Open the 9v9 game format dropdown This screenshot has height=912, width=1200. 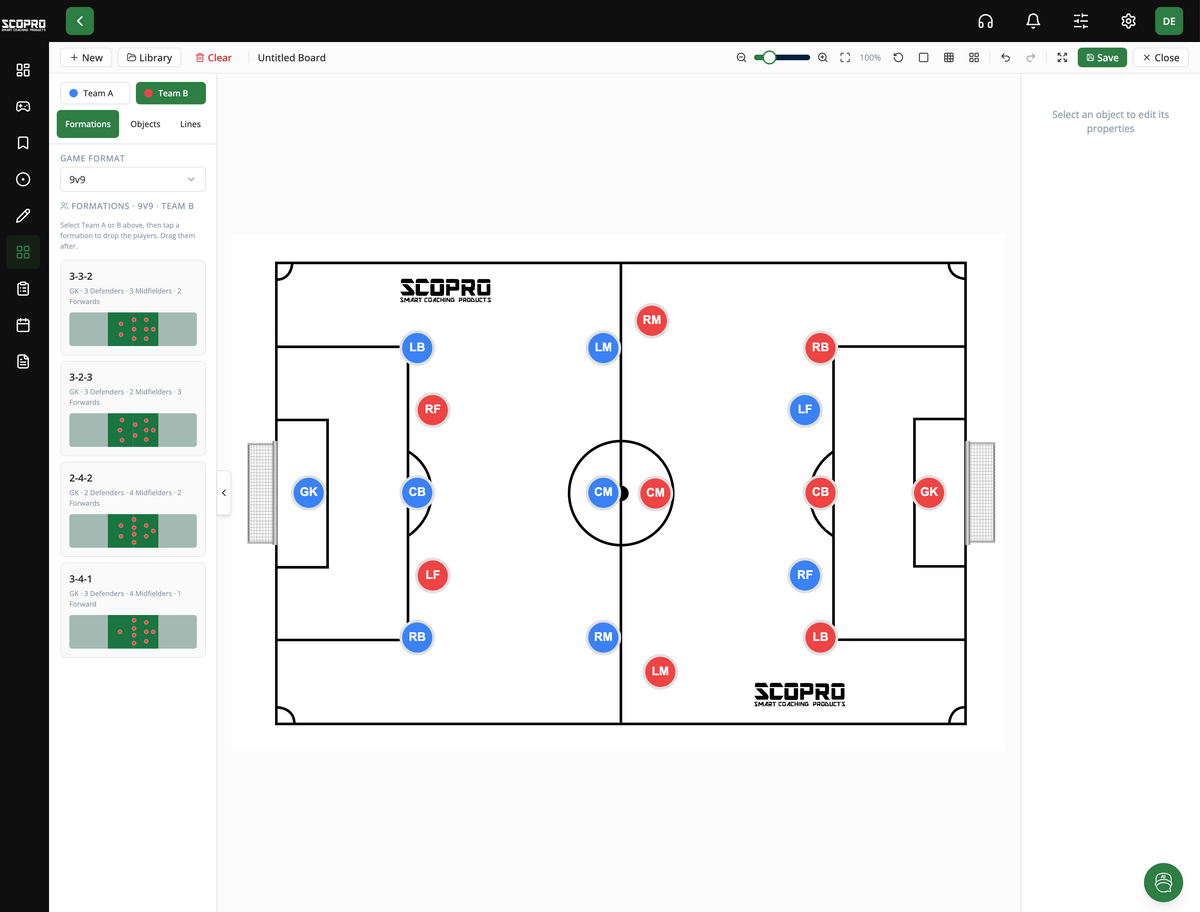[x=133, y=179]
